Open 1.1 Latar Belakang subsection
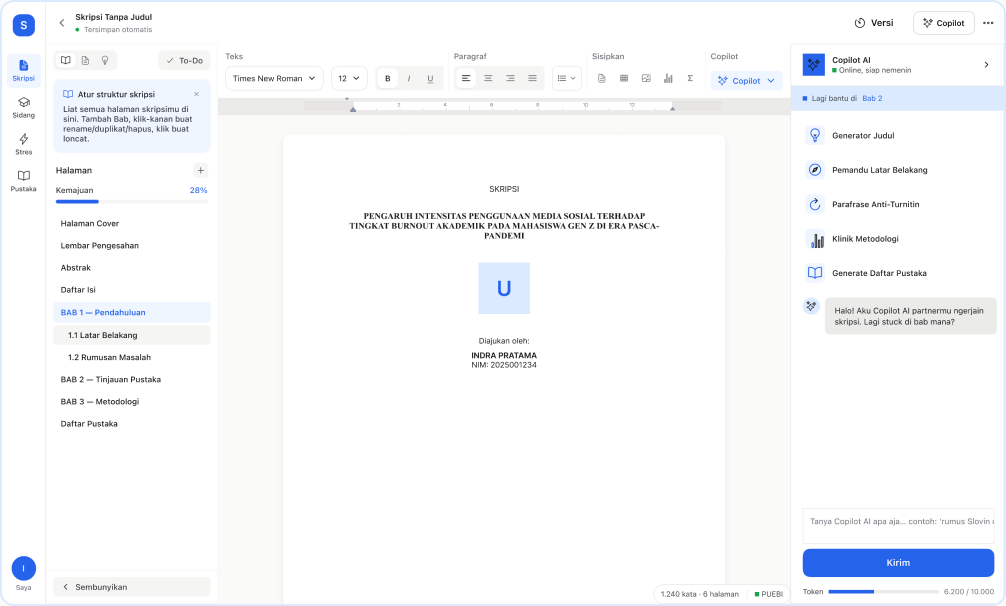Viewport: 1006px width, 606px height. tap(132, 335)
